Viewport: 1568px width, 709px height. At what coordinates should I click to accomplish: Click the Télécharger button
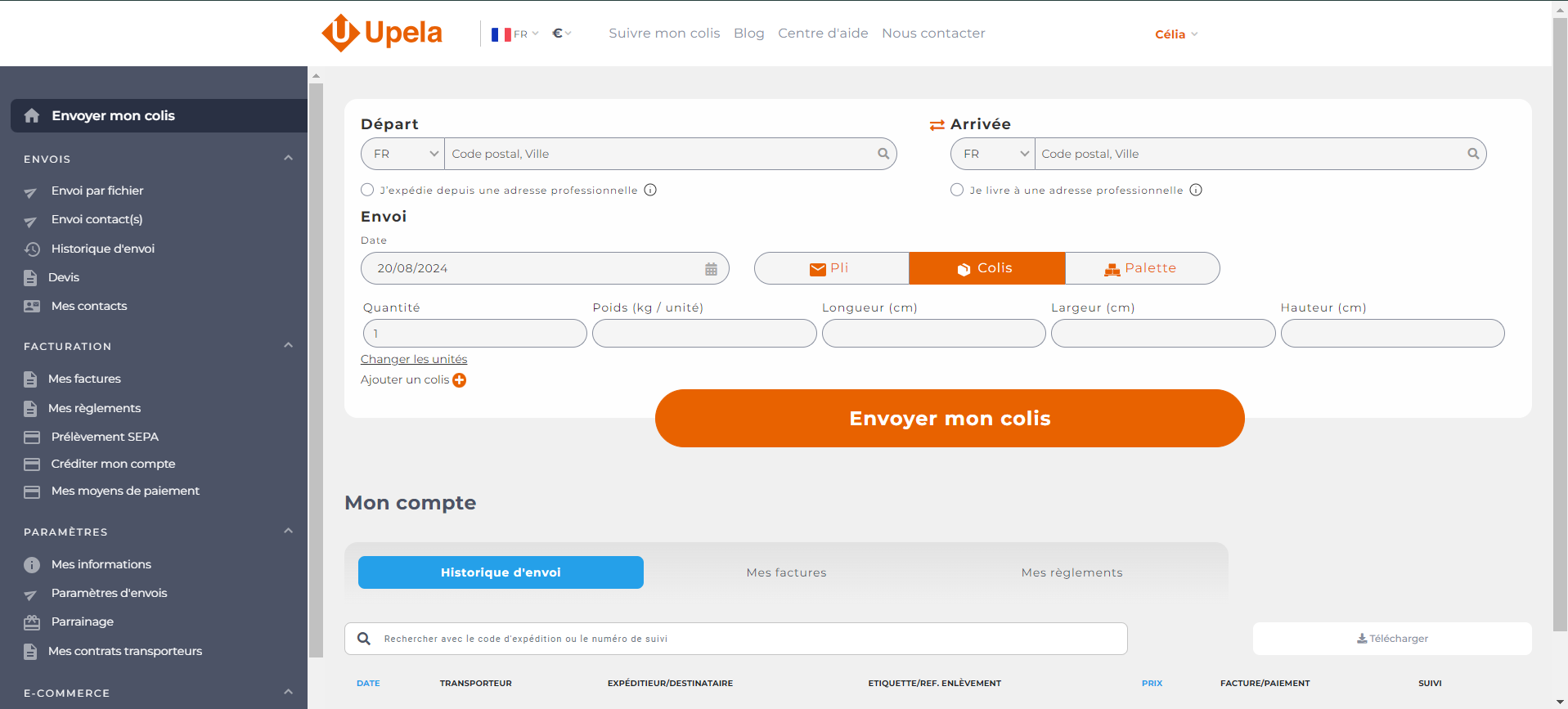click(x=1392, y=639)
